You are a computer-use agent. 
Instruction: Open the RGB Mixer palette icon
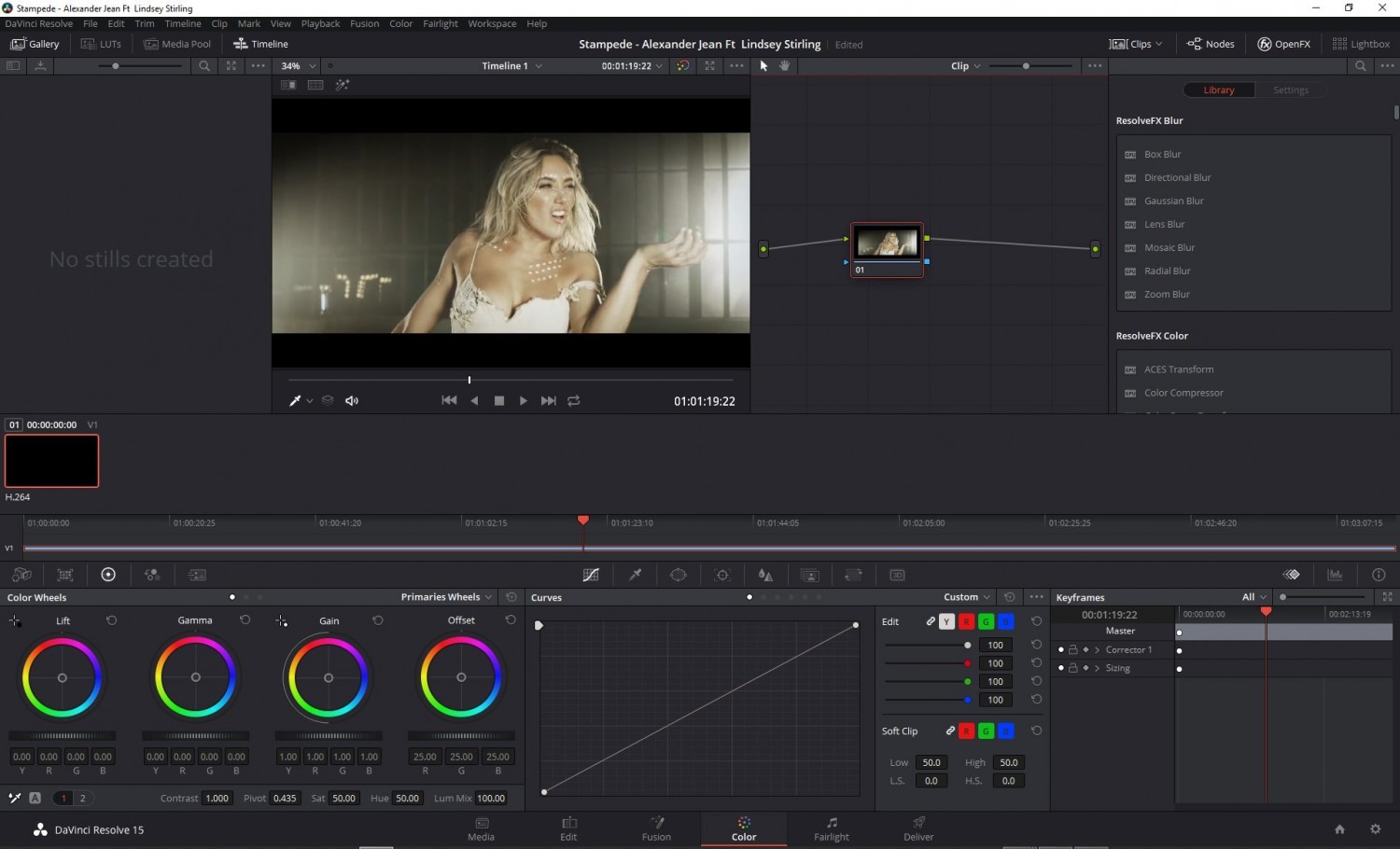pos(152,575)
